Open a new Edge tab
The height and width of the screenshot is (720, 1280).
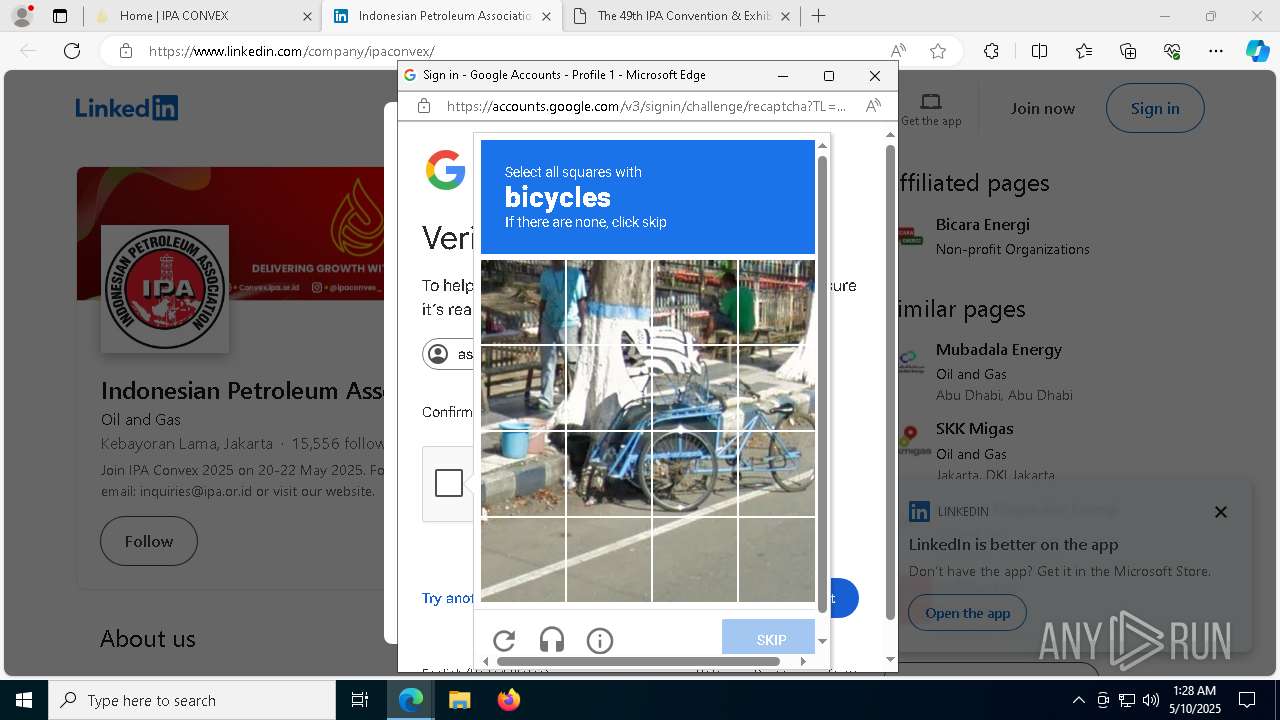tap(819, 16)
